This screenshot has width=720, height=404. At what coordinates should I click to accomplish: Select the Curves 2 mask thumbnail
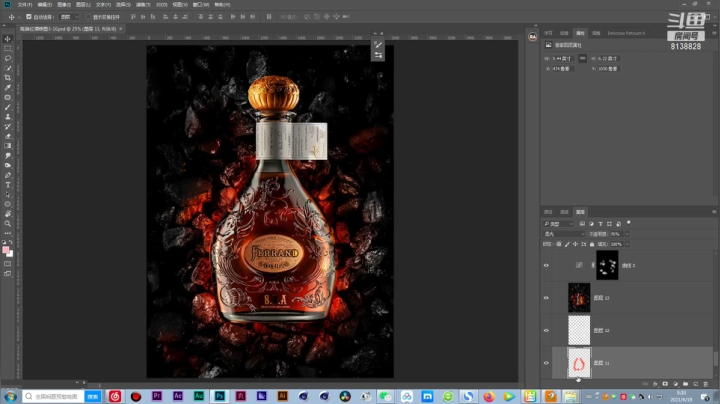pyautogui.click(x=607, y=265)
